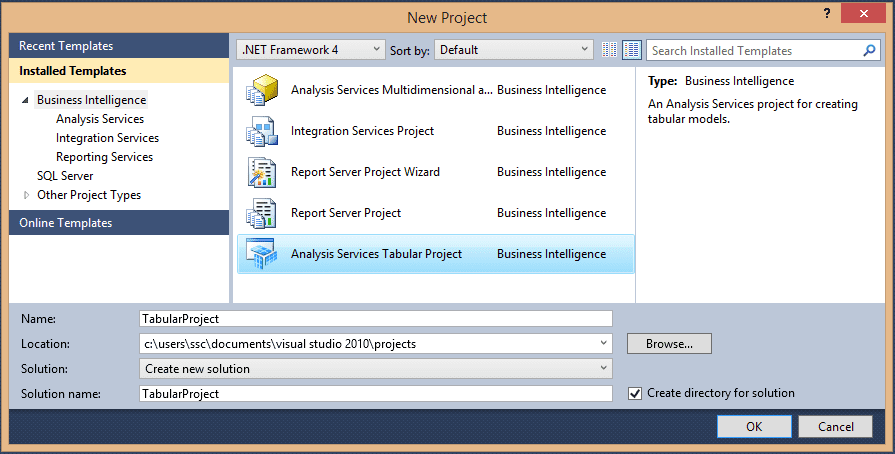Click the OK button
This screenshot has width=895, height=454.
(754, 427)
